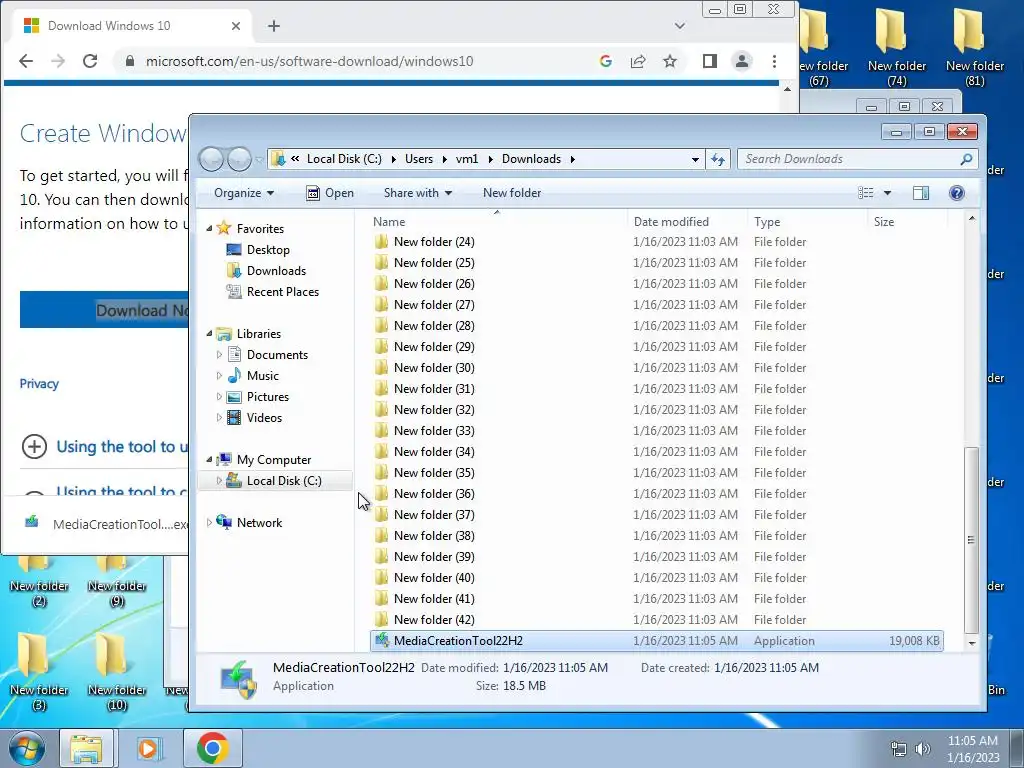Viewport: 1024px width, 768px height.
Task: Open network tray icon
Action: click(899, 749)
